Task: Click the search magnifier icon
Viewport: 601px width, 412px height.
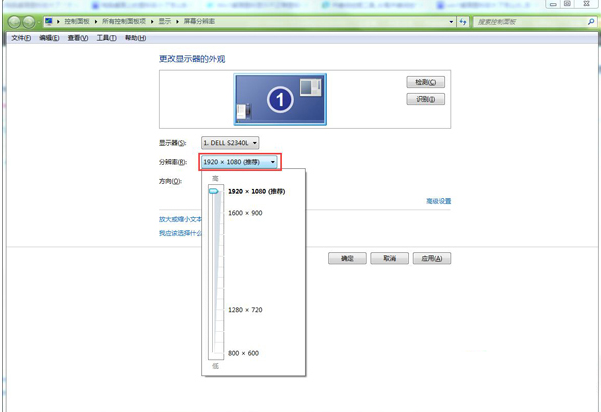Action: pyautogui.click(x=590, y=21)
